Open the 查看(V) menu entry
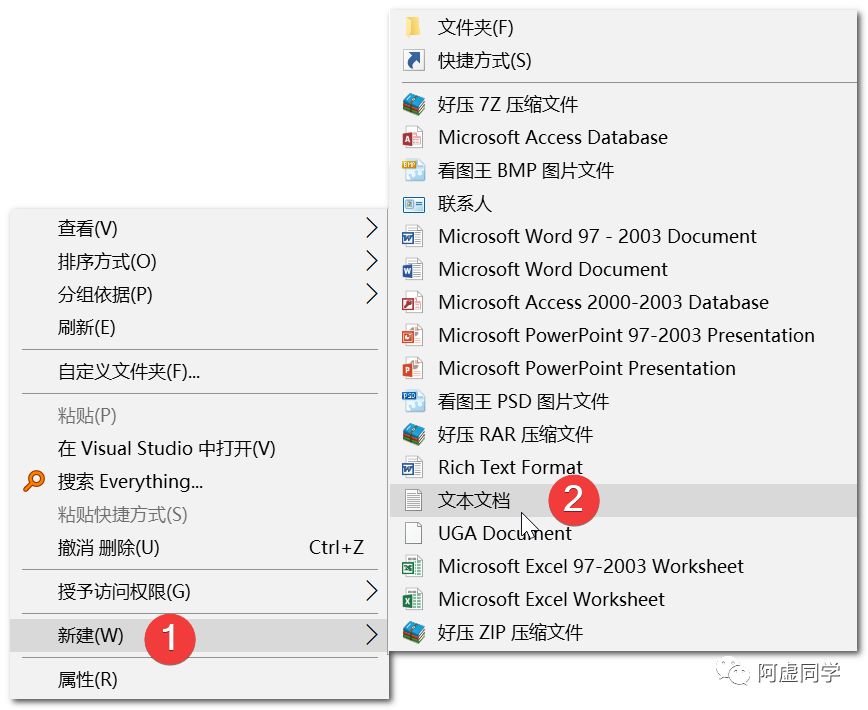 coord(199,228)
